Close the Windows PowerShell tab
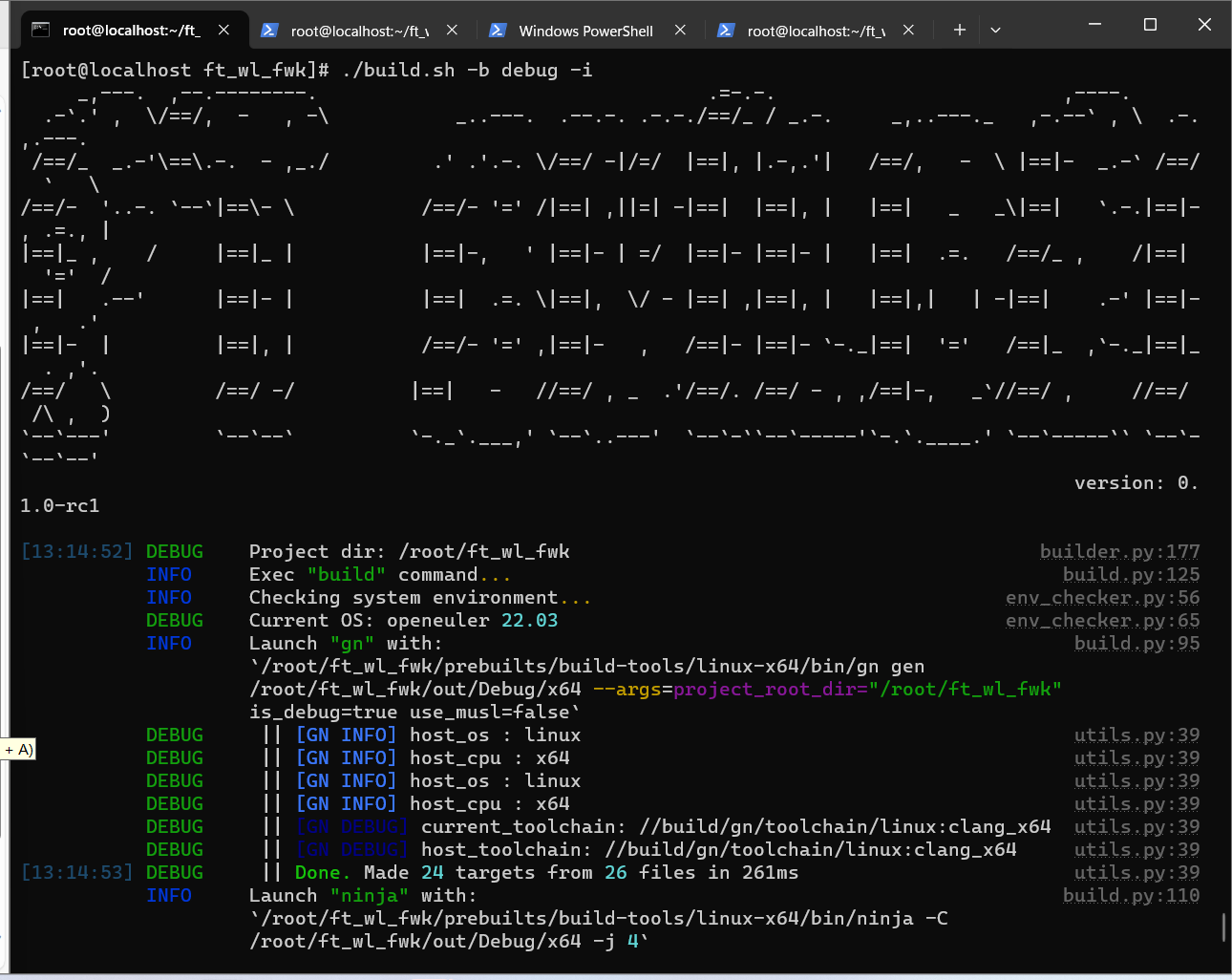This screenshot has width=1232, height=980. [680, 30]
